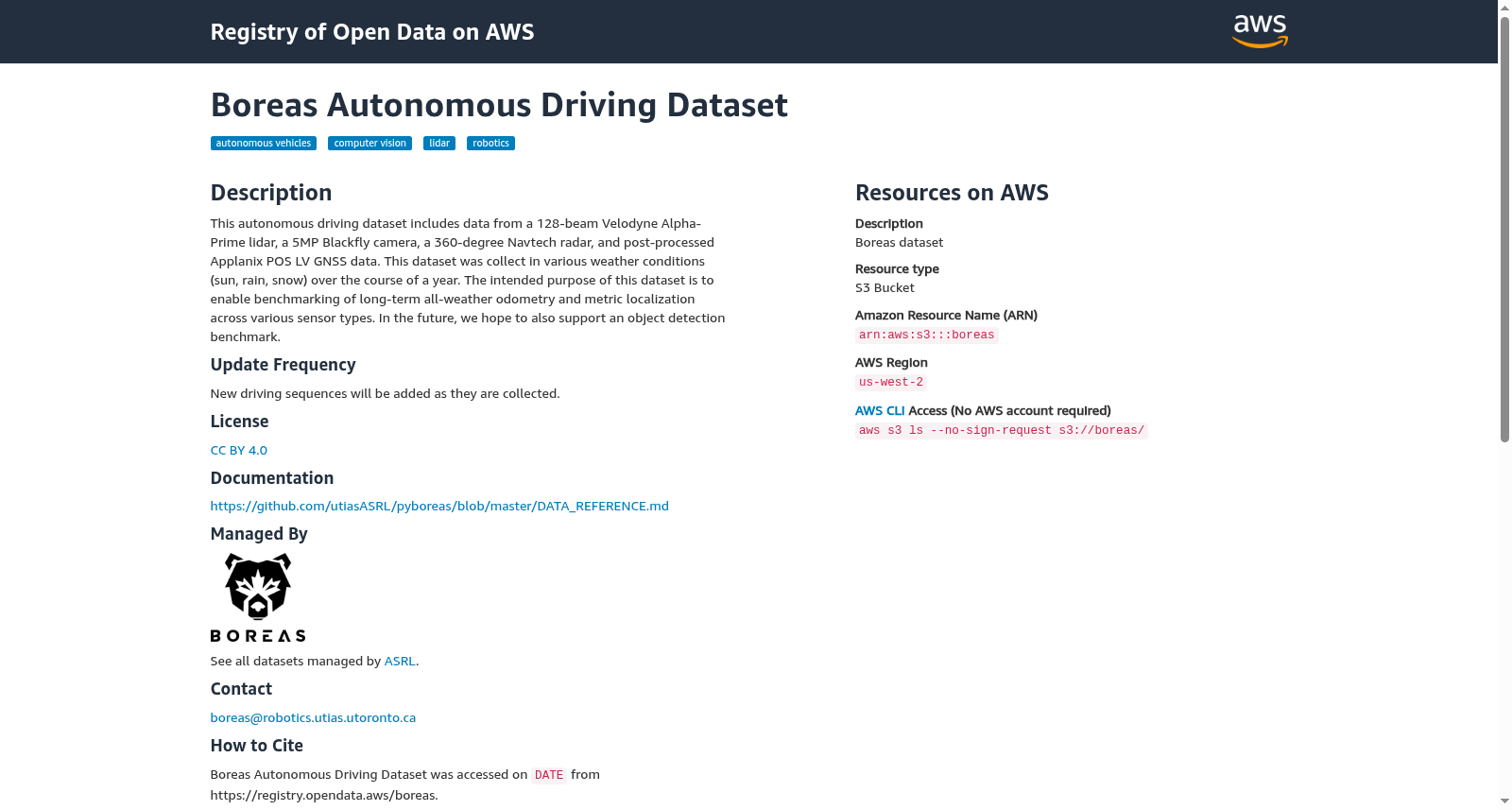
Task: Open the pyboreas DATA_REFERENCE.md documentation link
Action: coord(439,507)
